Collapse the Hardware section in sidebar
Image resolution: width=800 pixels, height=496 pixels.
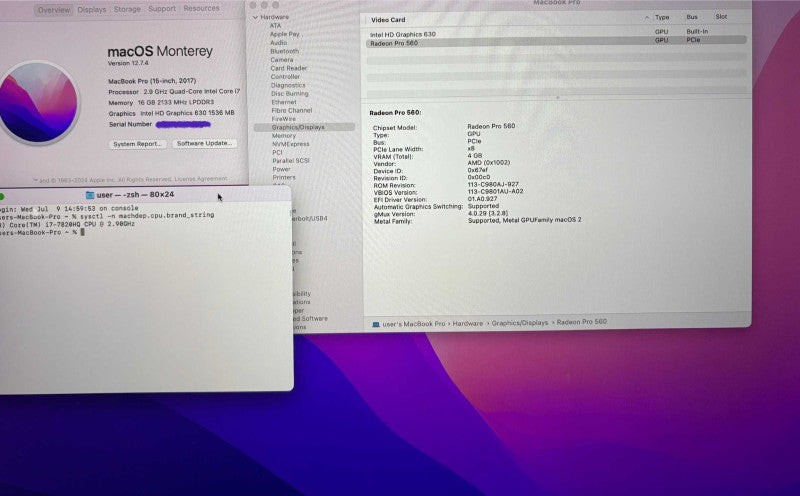point(256,17)
